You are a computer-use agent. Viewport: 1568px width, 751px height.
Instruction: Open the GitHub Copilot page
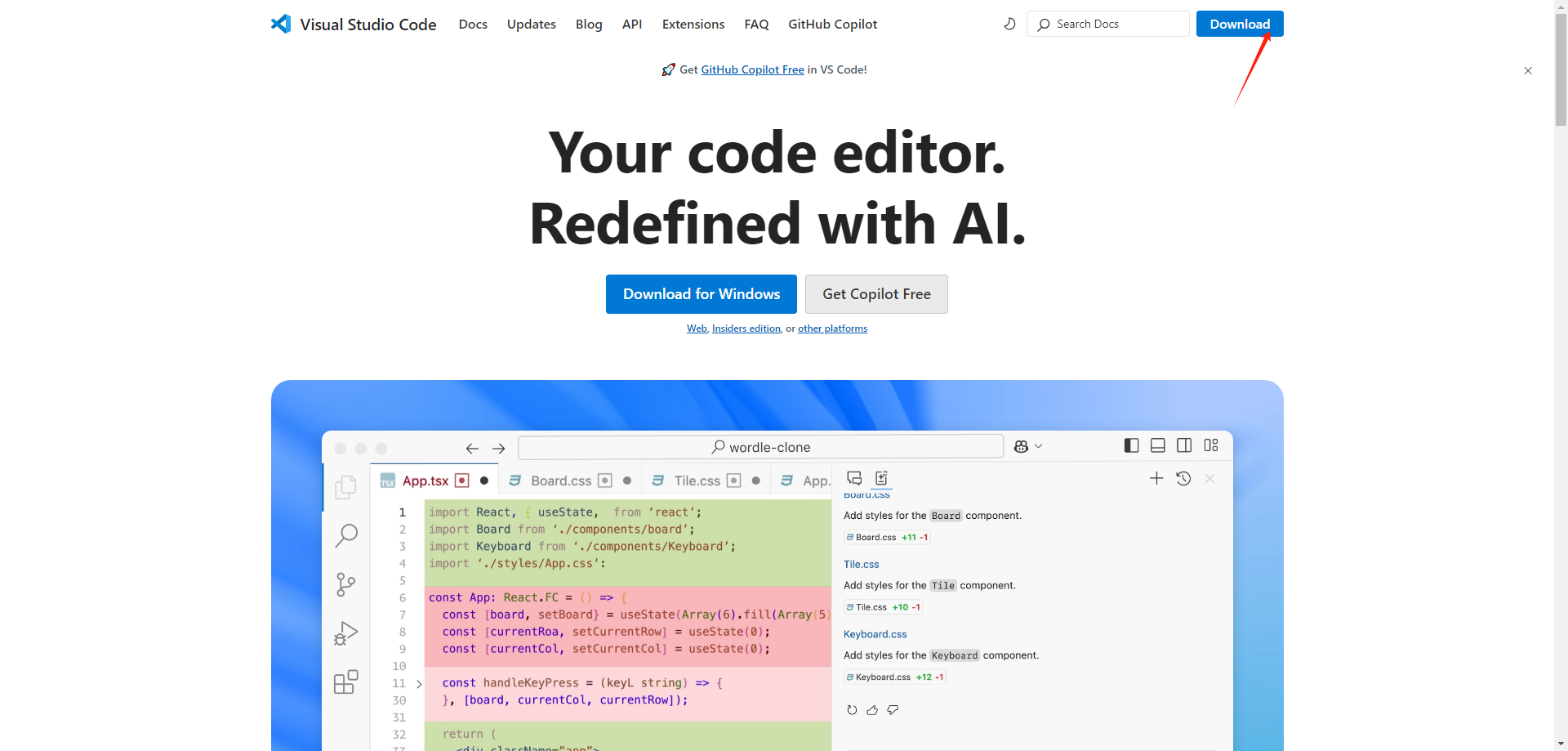coord(833,25)
